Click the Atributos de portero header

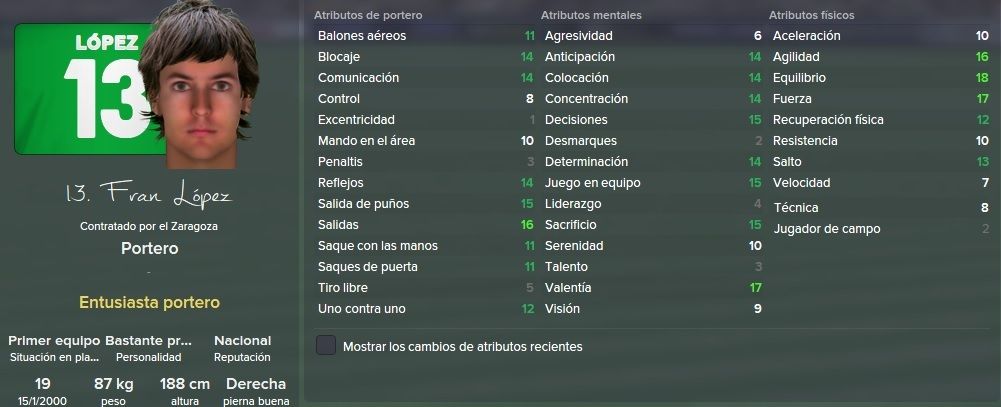pyautogui.click(x=368, y=15)
